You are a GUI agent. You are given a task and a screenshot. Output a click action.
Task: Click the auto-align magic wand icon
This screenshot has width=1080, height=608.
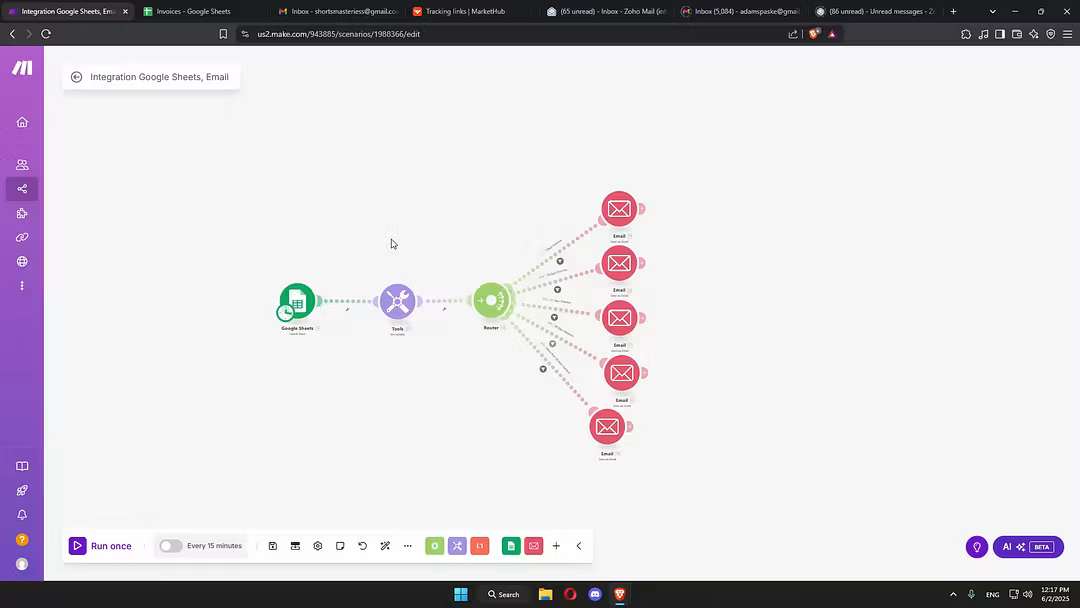pyautogui.click(x=385, y=546)
